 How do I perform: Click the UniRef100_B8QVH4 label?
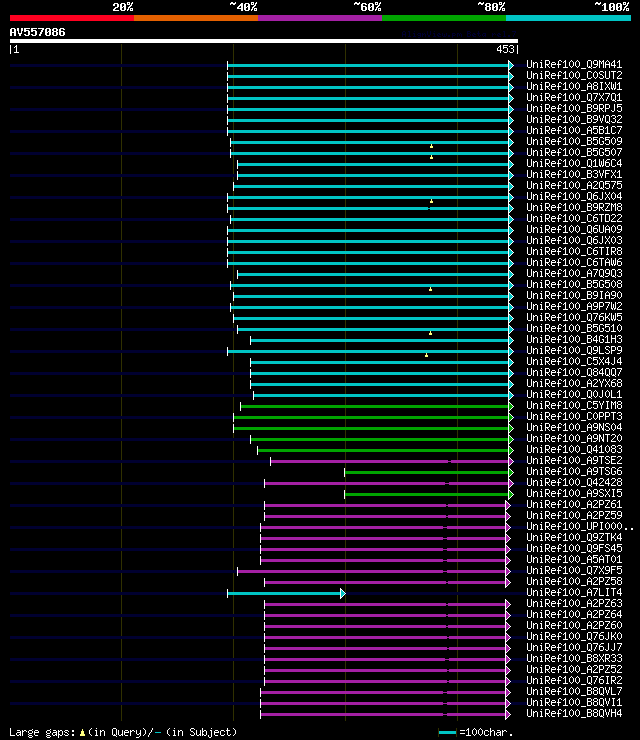tap(574, 712)
